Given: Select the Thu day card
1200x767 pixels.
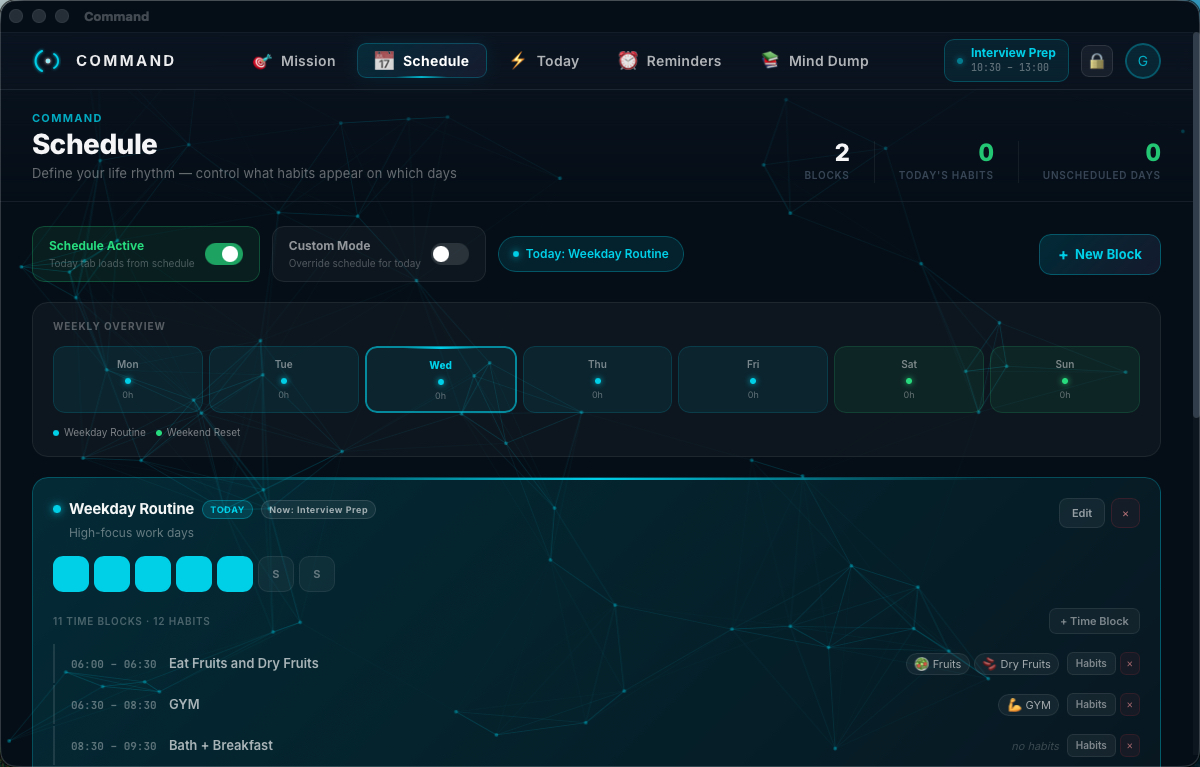Looking at the screenshot, I should point(597,379).
